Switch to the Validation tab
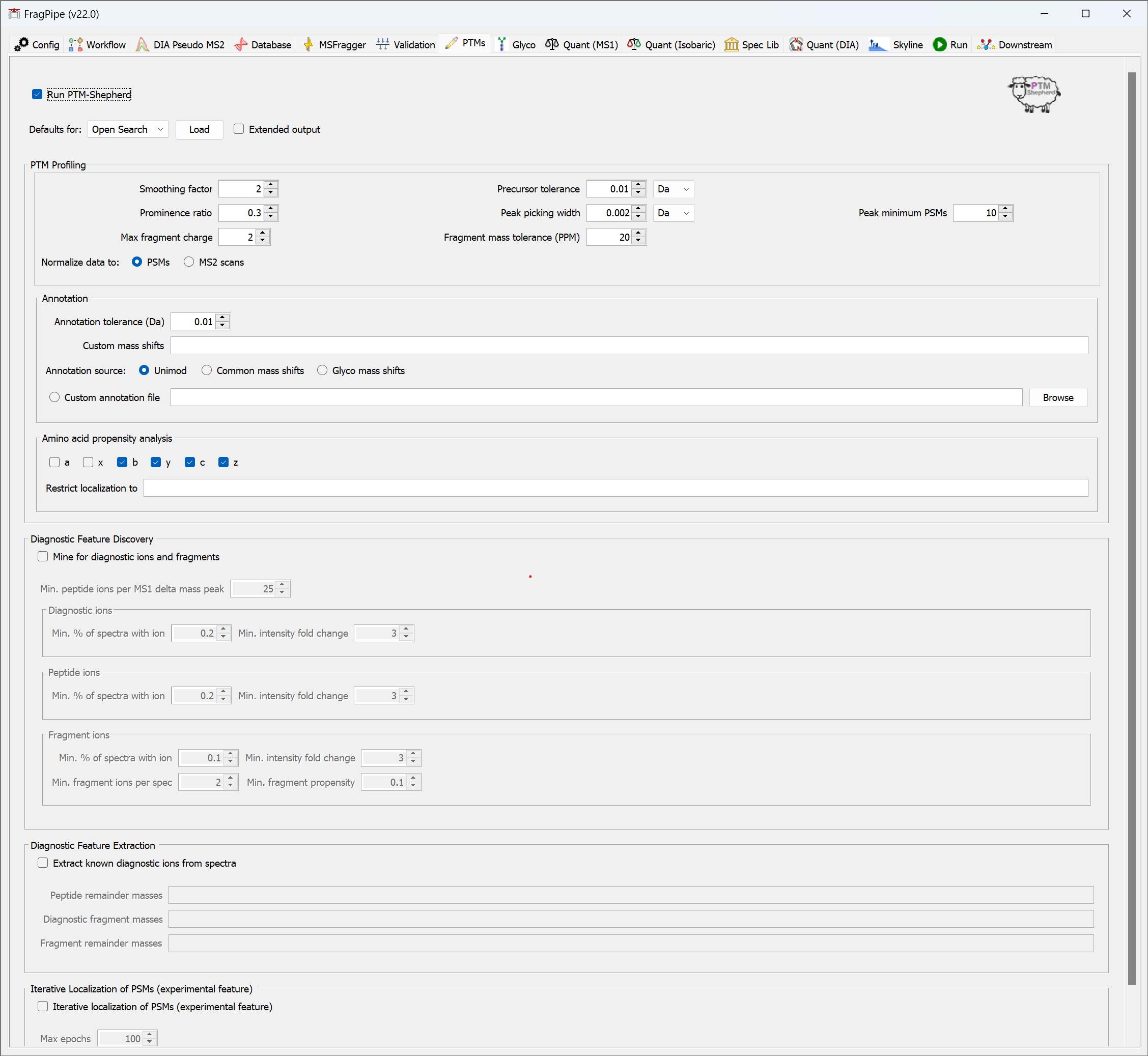The width and height of the screenshot is (1148, 1056). [x=406, y=45]
